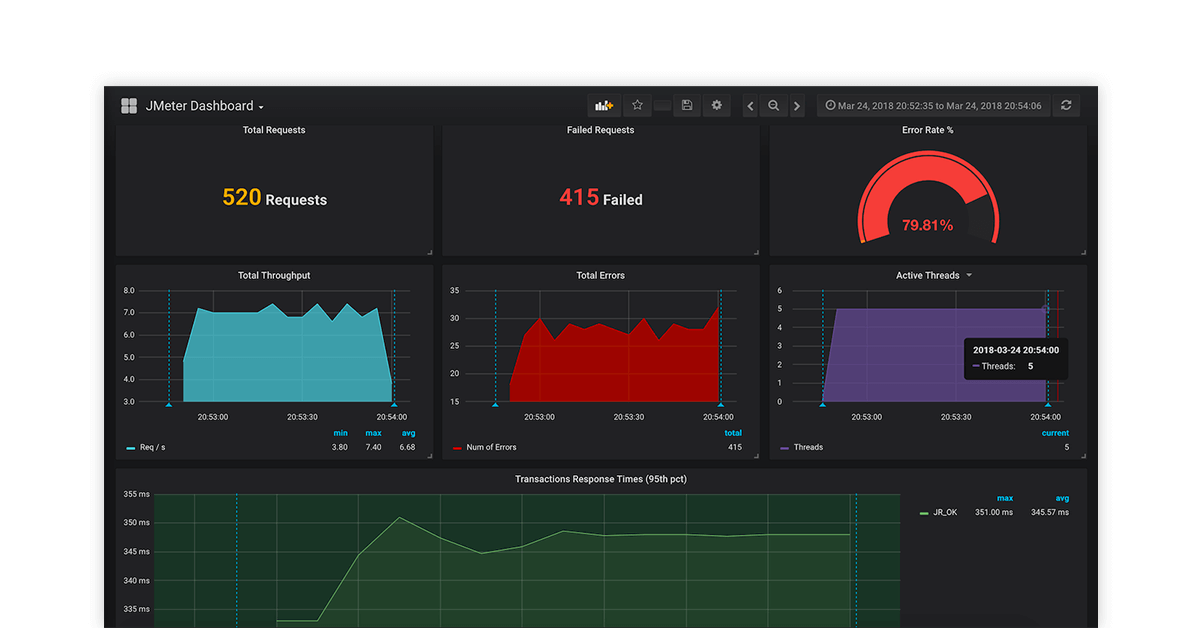Click the blank share button beside the star

click(x=662, y=105)
